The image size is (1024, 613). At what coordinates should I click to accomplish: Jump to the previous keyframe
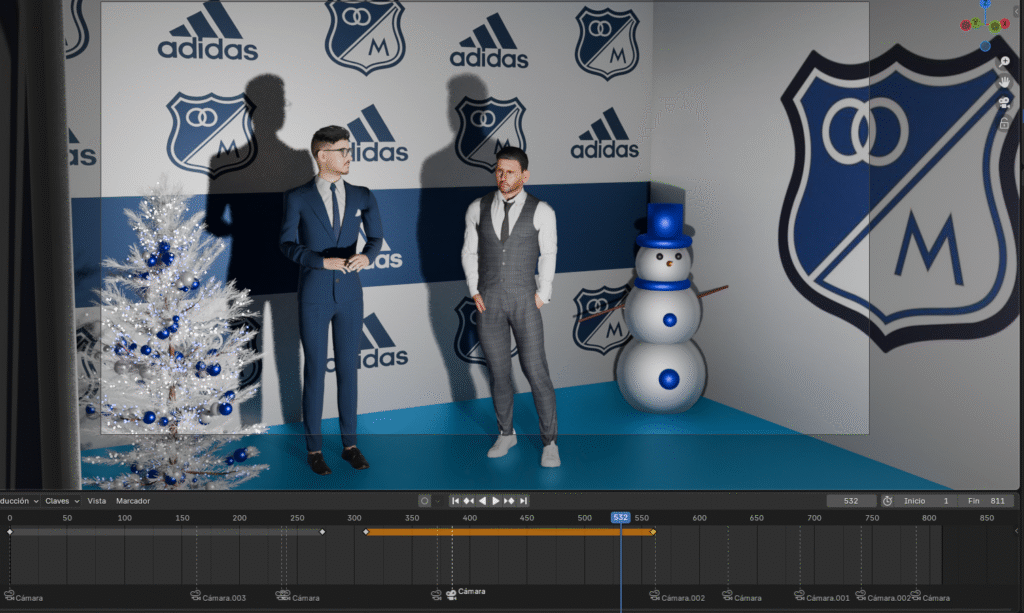pos(469,500)
